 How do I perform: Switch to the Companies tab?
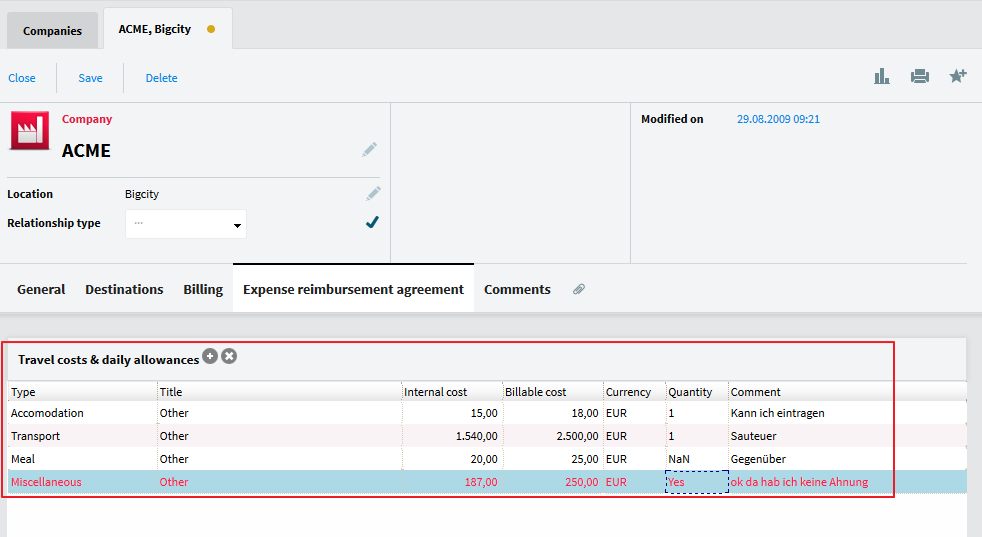click(x=53, y=31)
